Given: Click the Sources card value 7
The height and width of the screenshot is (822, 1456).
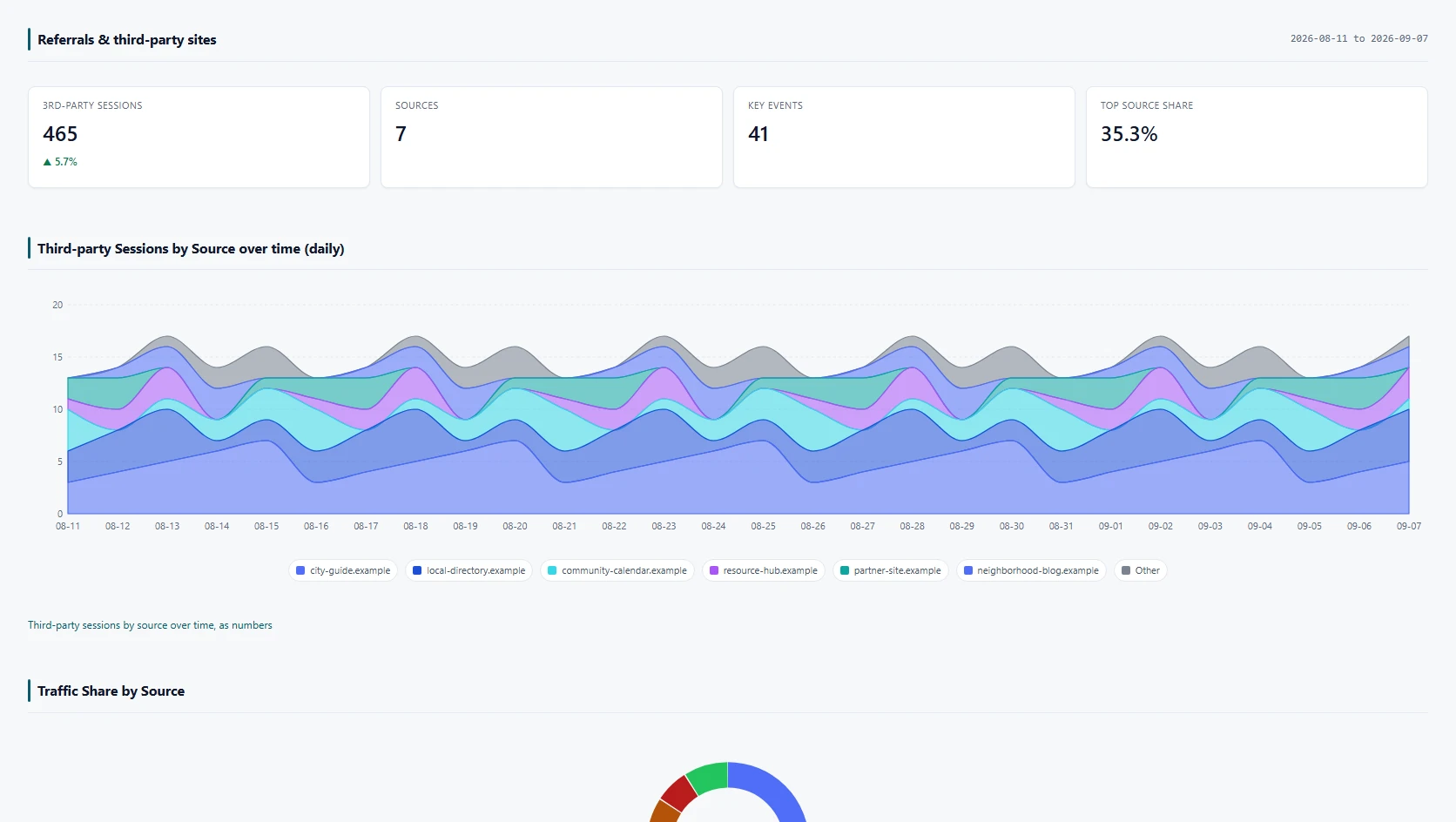Looking at the screenshot, I should (x=401, y=134).
